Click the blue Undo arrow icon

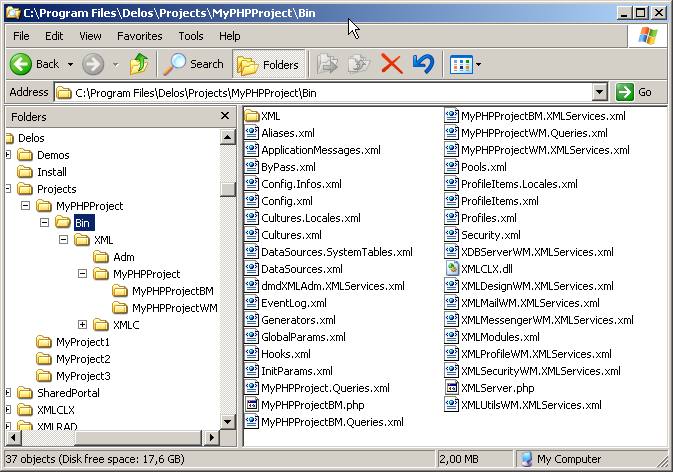(422, 64)
